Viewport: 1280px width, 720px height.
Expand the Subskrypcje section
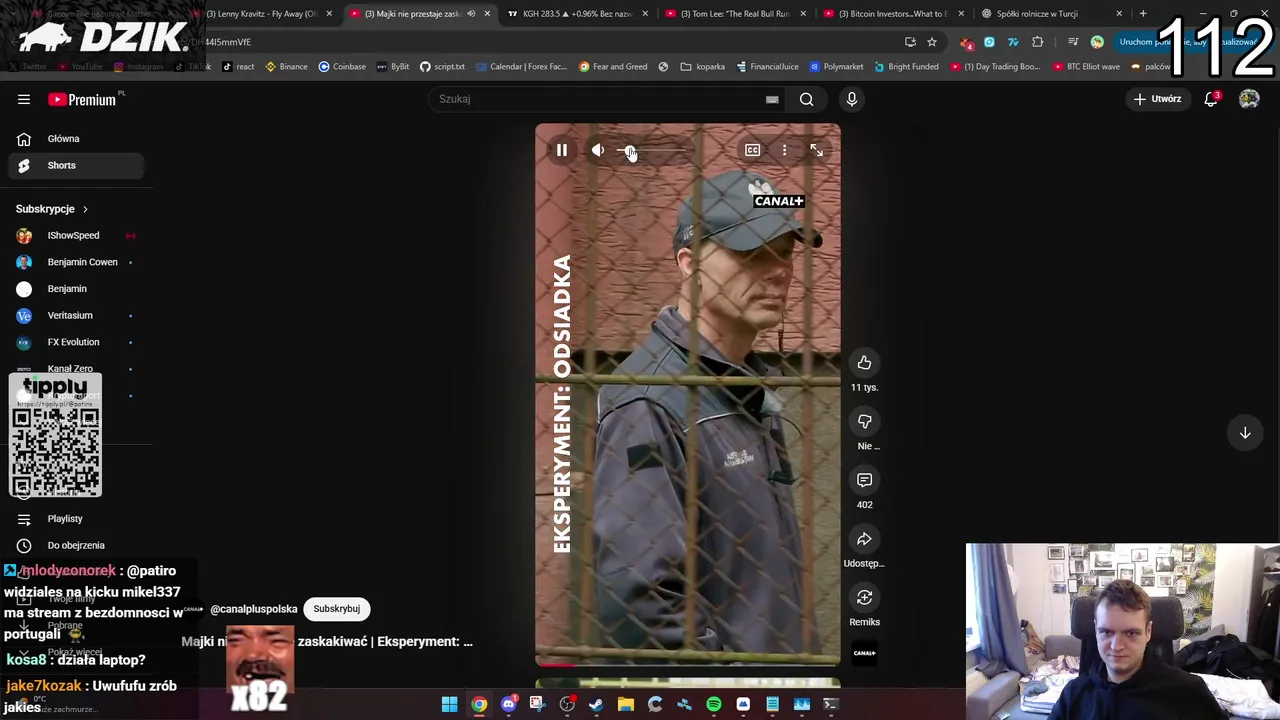[x=52, y=209]
